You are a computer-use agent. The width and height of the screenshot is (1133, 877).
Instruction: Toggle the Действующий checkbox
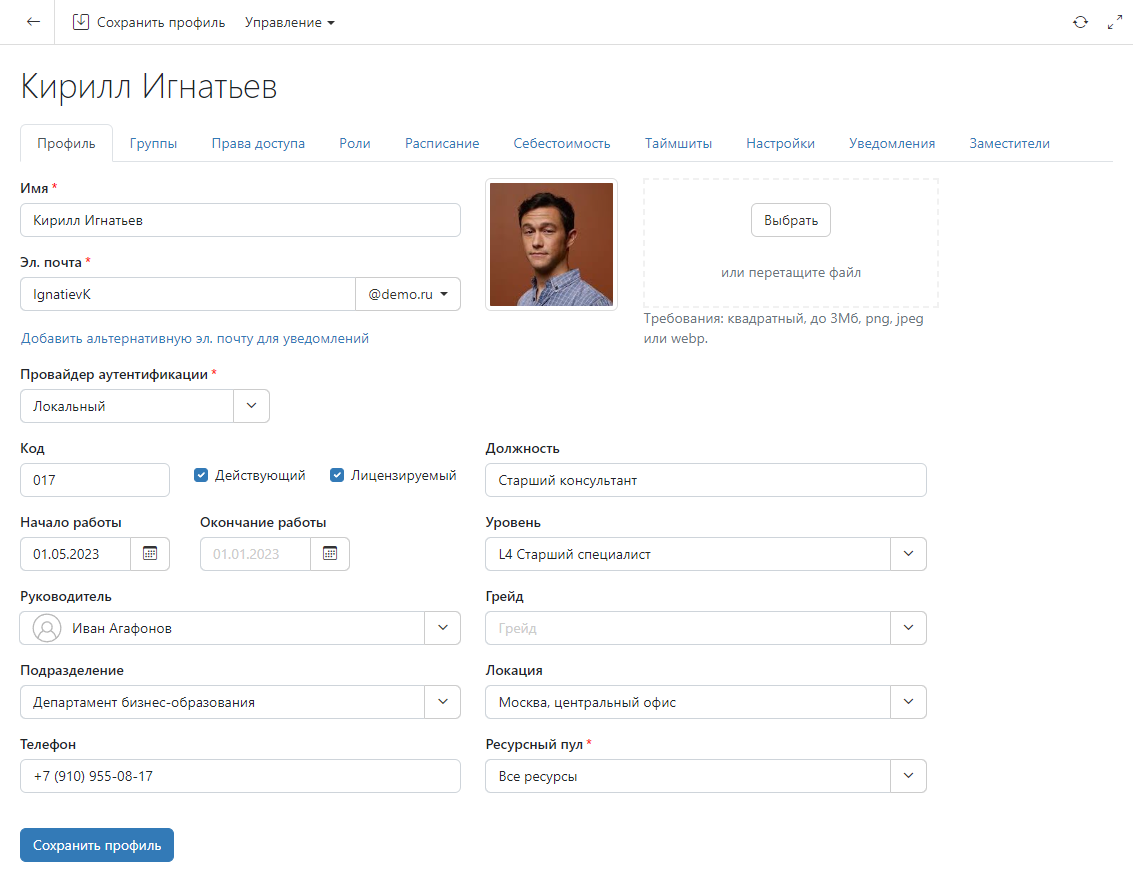(x=201, y=475)
